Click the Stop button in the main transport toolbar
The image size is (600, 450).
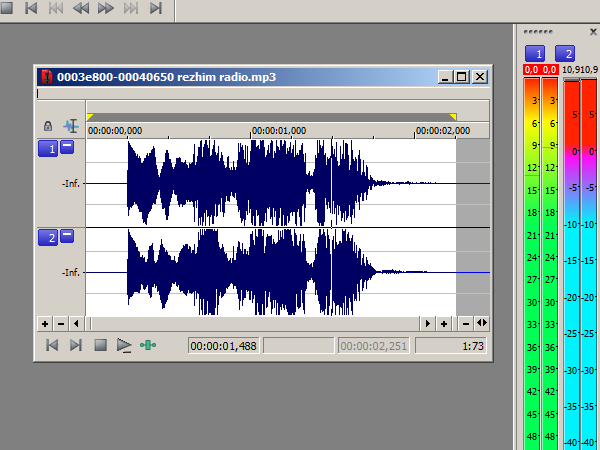click(7, 7)
